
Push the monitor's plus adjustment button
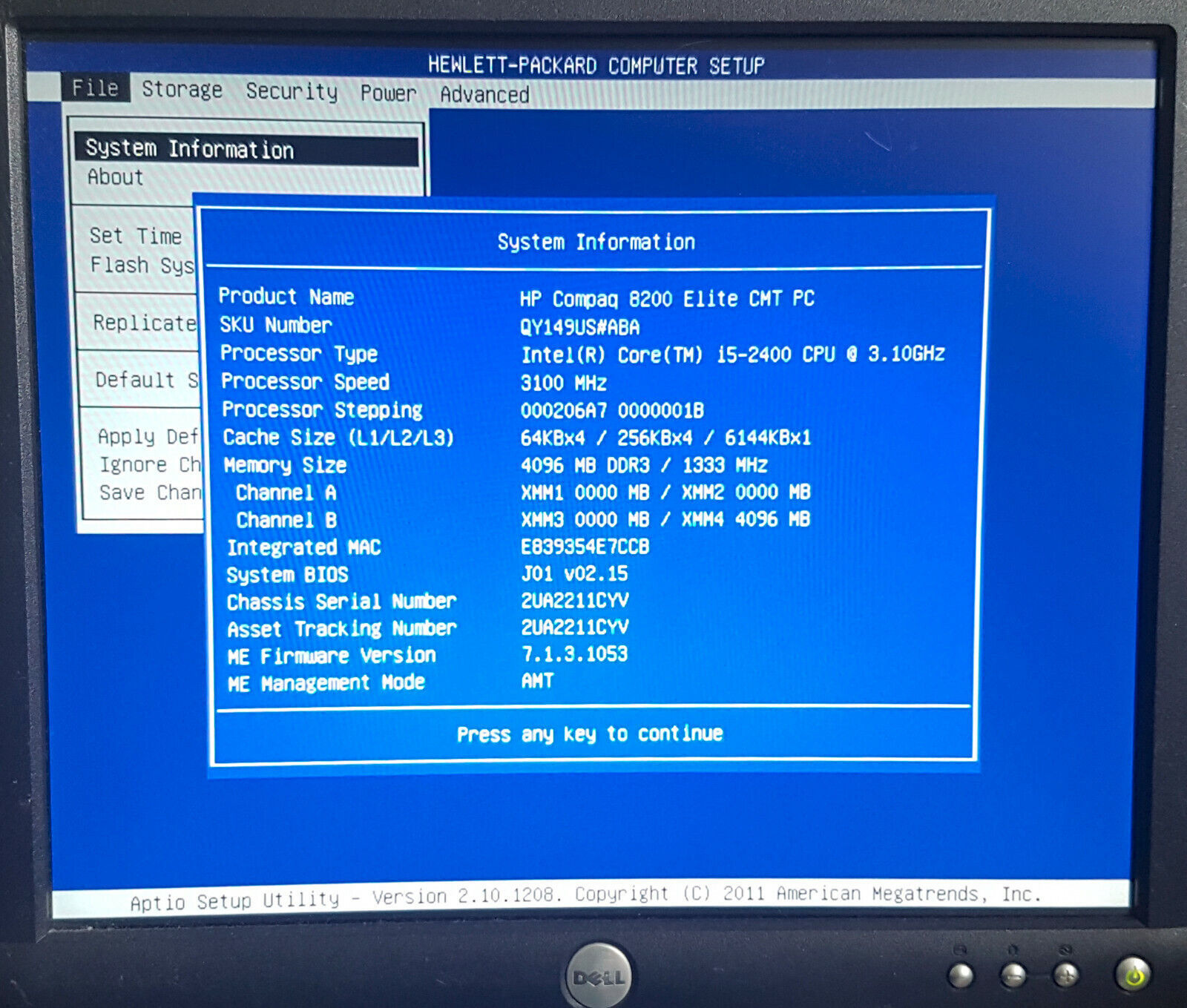click(1066, 975)
